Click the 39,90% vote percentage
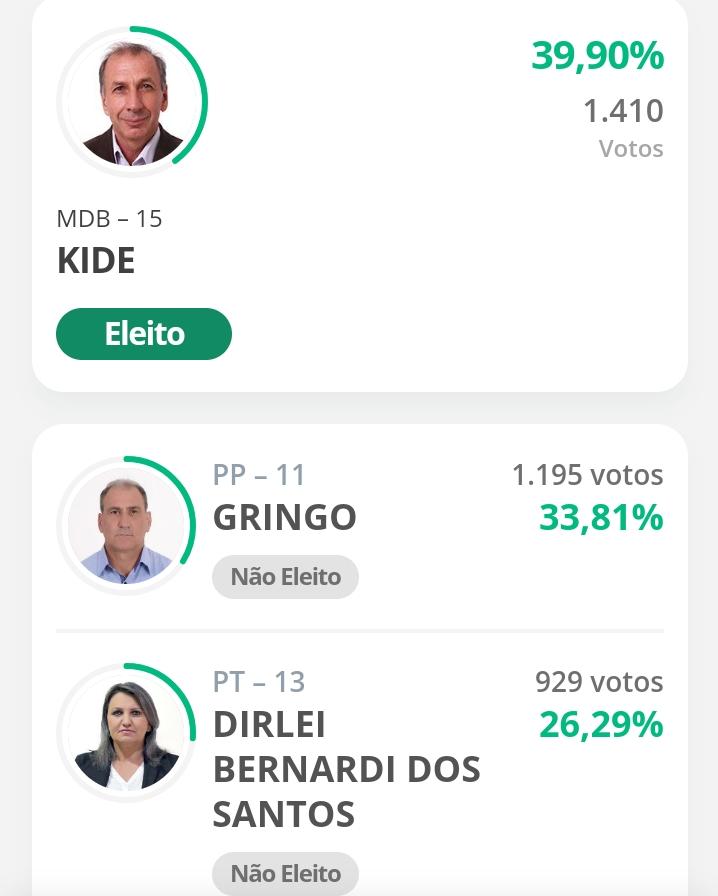Screen dimensions: 718x896 597,56
